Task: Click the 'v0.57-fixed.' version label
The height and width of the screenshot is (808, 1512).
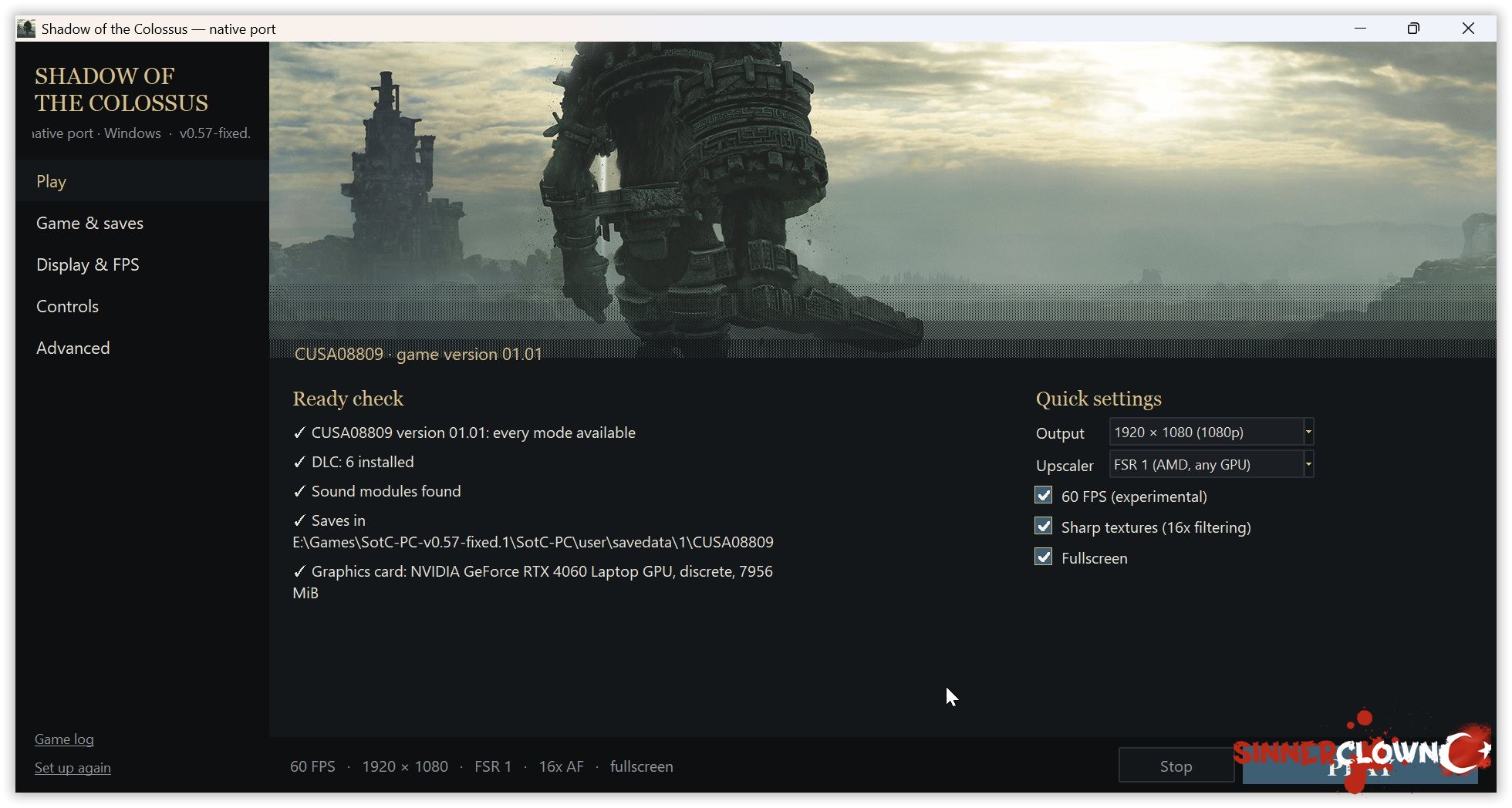Action: (x=215, y=133)
